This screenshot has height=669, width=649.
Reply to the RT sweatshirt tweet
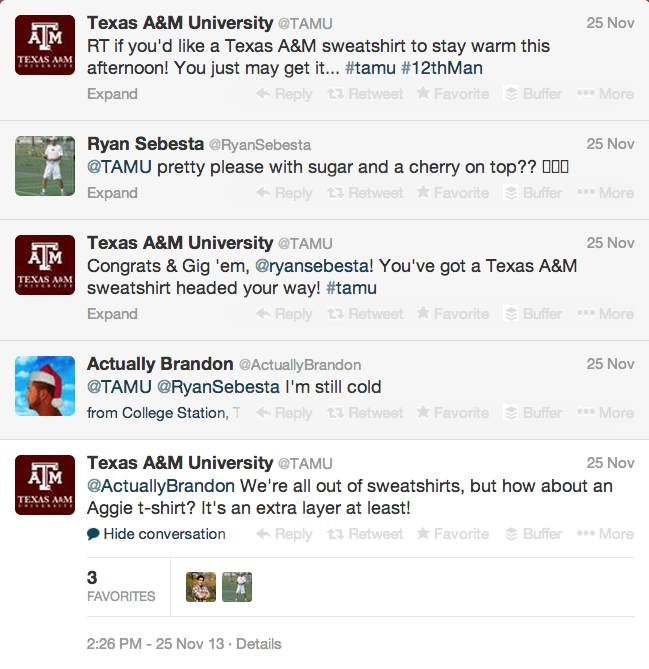(284, 94)
